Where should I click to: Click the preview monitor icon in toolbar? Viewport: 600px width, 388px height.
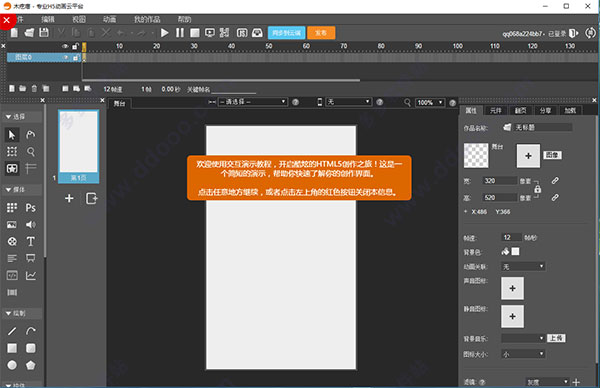coord(210,33)
